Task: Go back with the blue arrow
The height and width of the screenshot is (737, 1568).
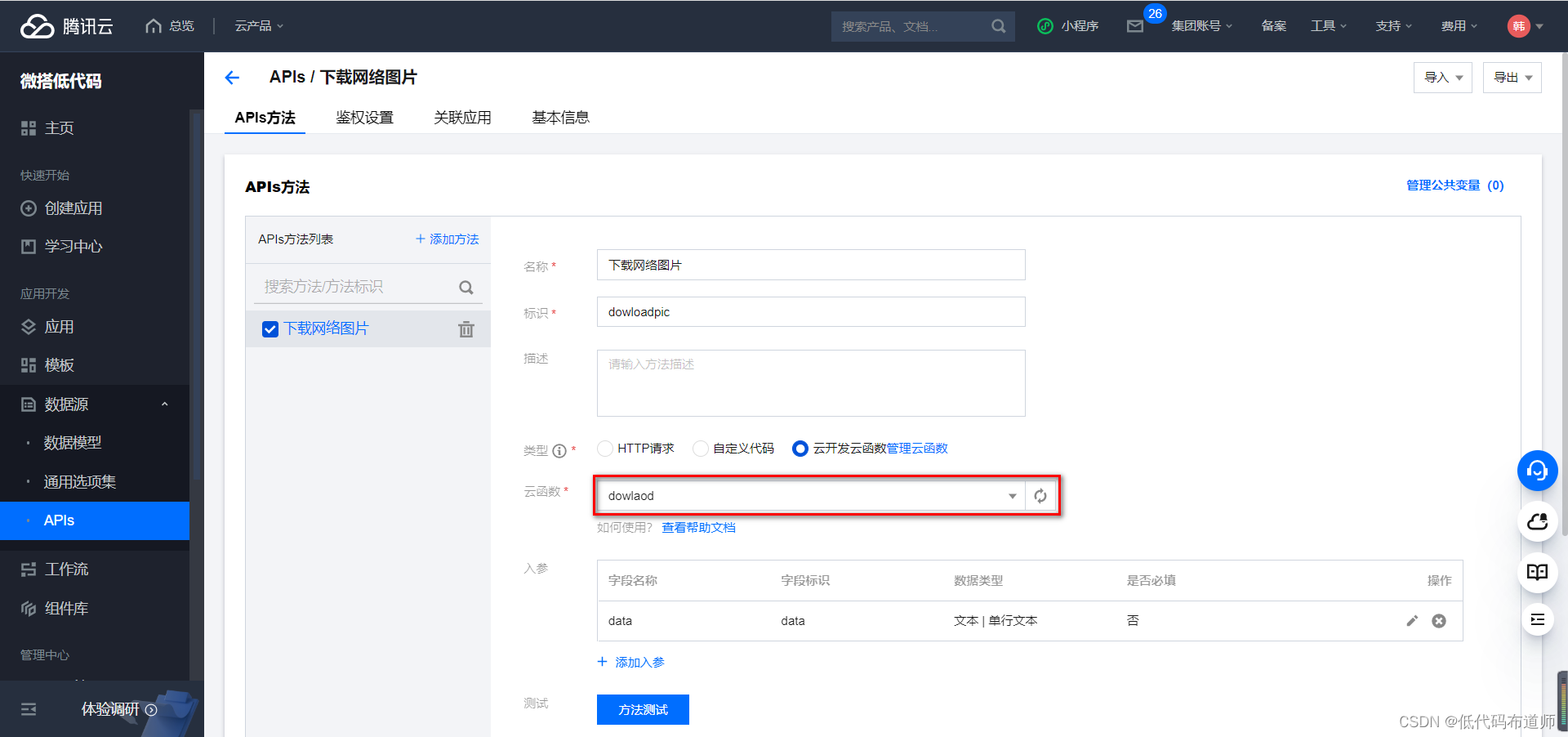Action: [x=232, y=78]
